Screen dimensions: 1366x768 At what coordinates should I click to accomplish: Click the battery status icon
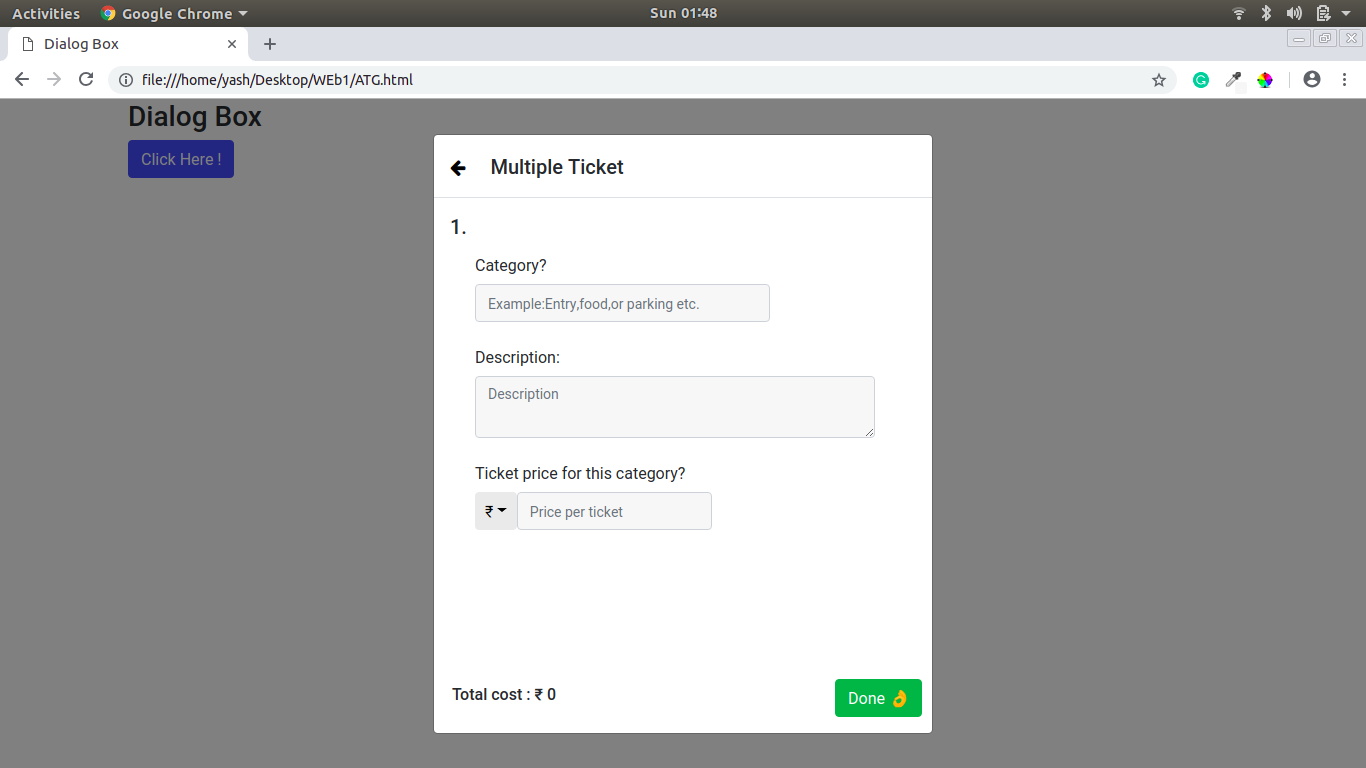[x=1323, y=13]
